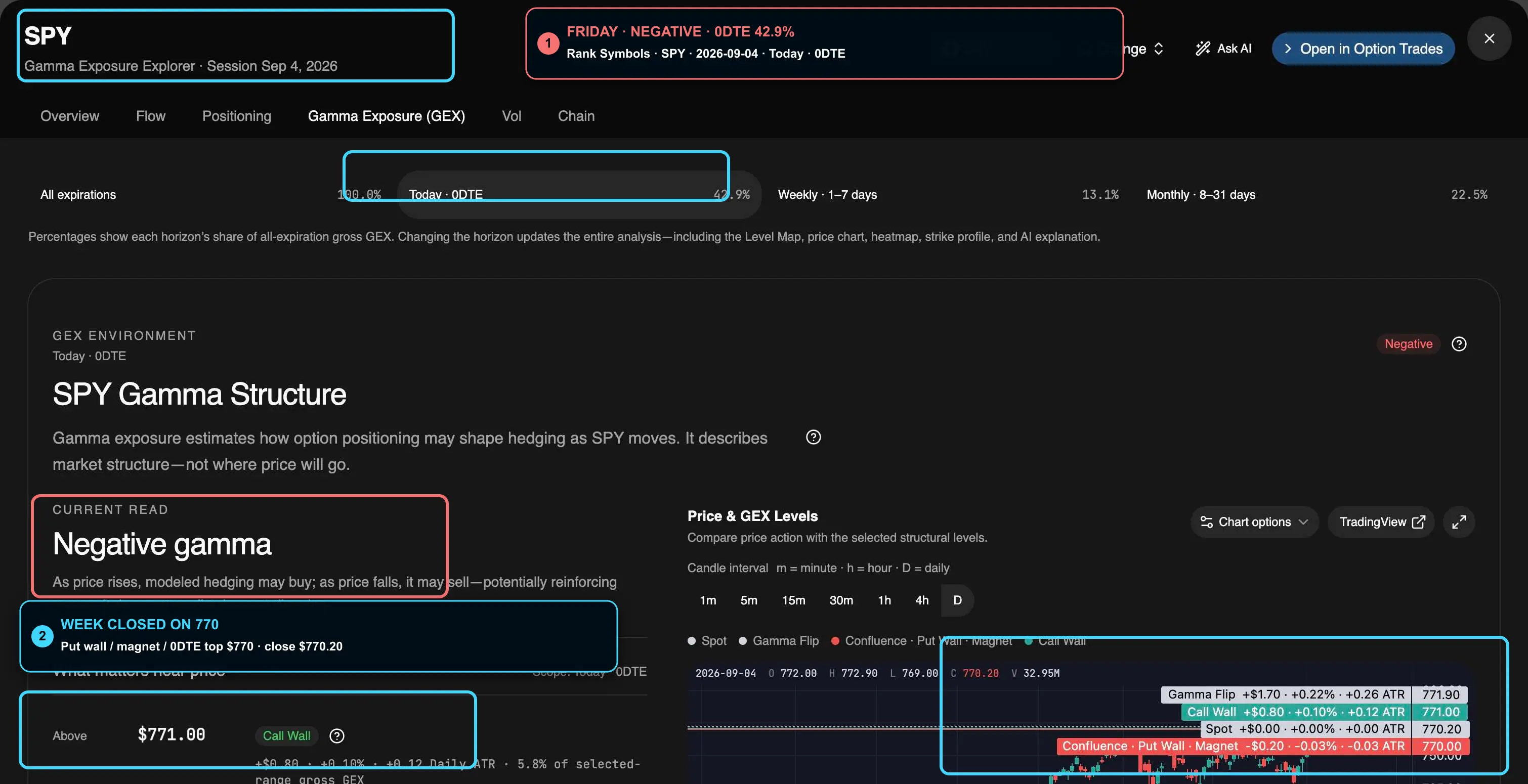Click the Confluence Put Wall Magnet chart label
1528x784 pixels.
pos(1233,746)
